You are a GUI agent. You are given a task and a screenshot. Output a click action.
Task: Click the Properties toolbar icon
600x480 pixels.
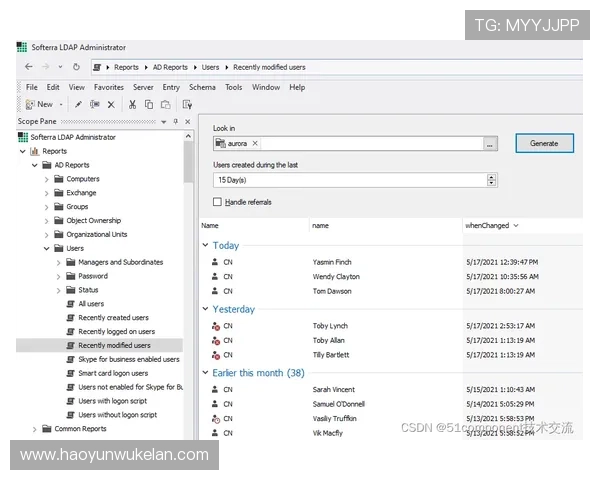click(187, 104)
